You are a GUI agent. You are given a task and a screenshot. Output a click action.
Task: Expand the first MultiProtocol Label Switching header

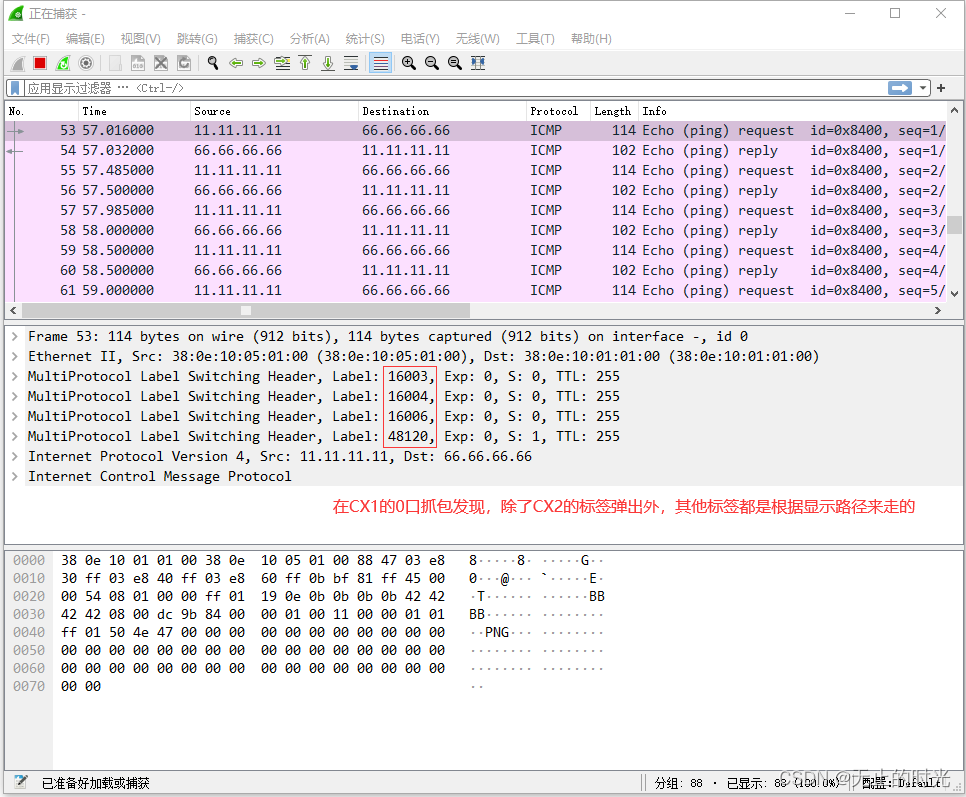(14, 376)
